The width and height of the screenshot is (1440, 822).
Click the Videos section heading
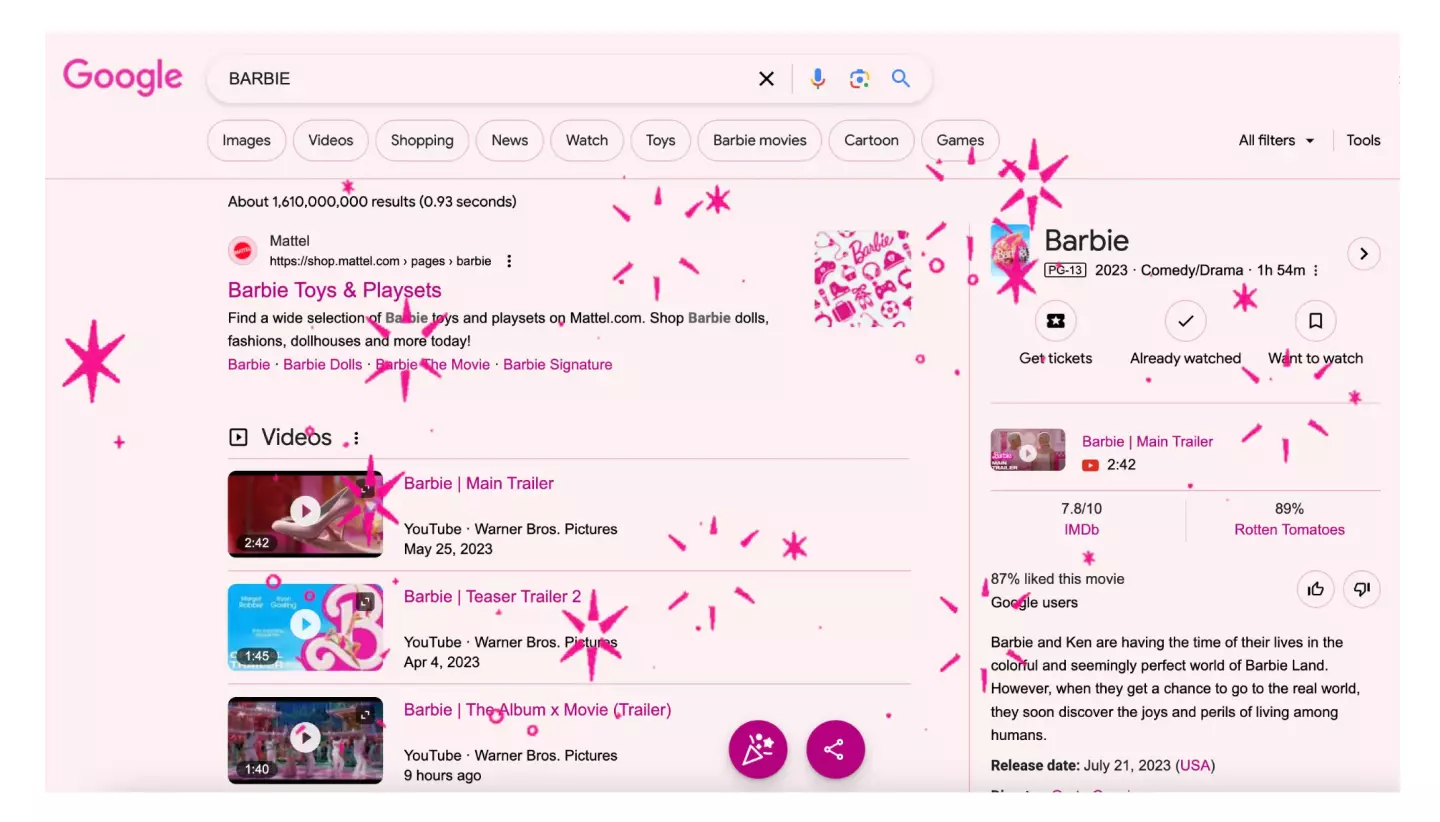[296, 437]
